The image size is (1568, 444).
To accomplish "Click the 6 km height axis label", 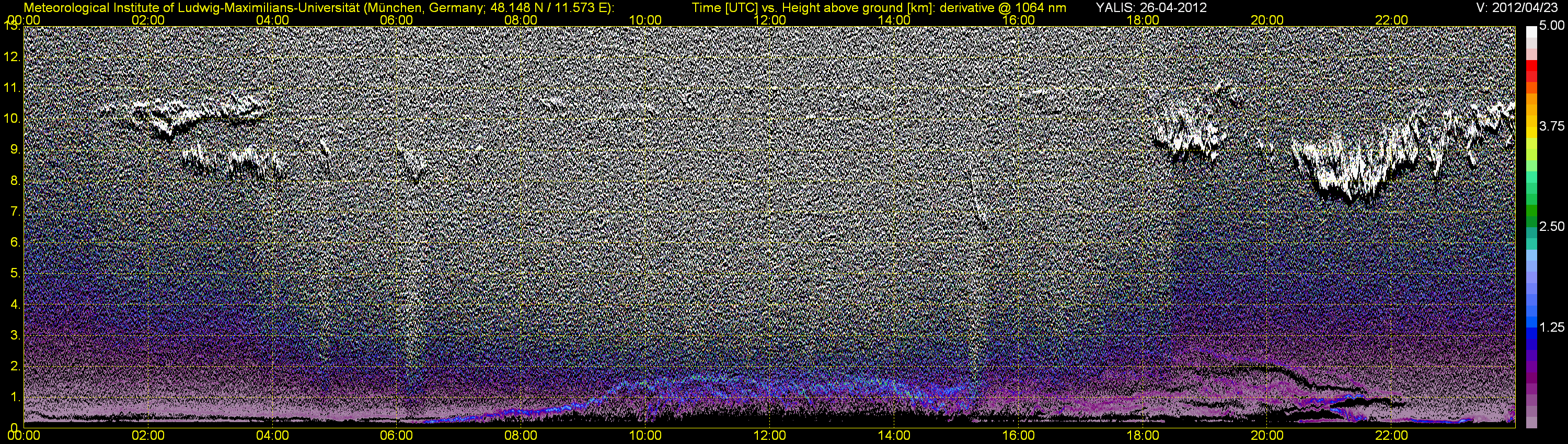I will (15, 243).
